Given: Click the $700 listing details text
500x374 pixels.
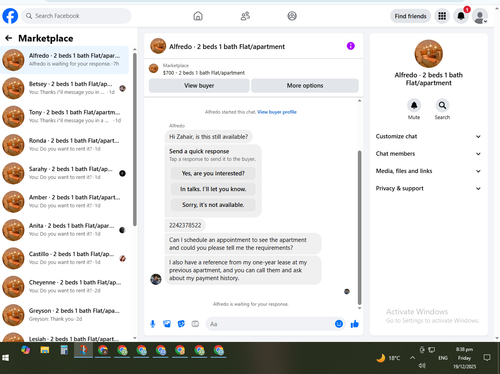Looking at the screenshot, I should (204, 73).
